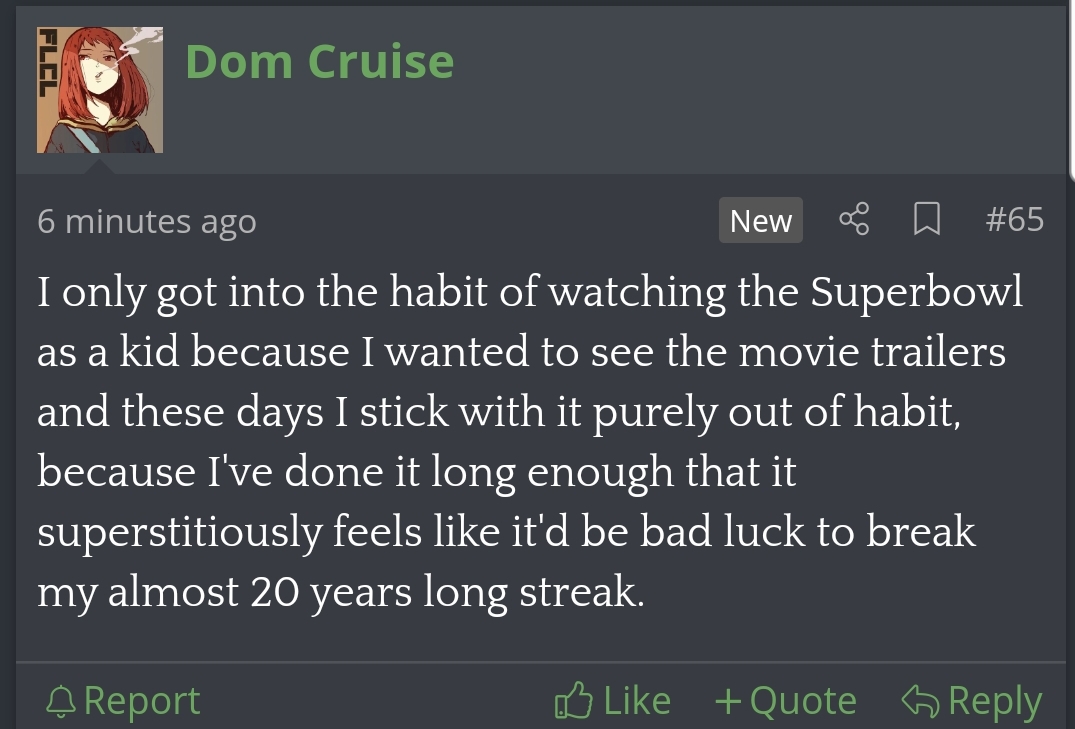
Task: Open the #65 post permalink
Action: (x=1013, y=219)
